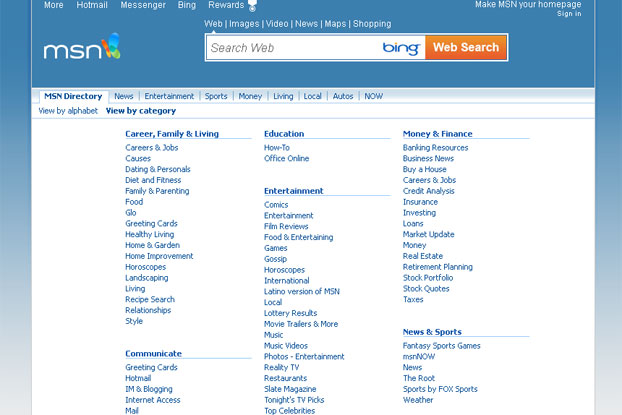The image size is (622, 415).
Task: Click the Music Videos link
Action: click(x=286, y=346)
